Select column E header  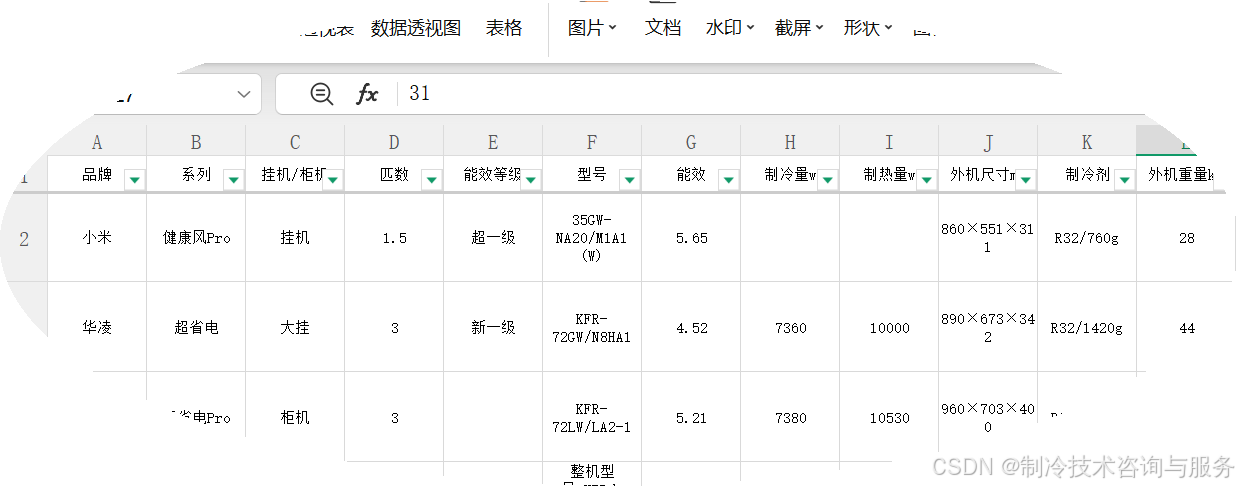[493, 142]
